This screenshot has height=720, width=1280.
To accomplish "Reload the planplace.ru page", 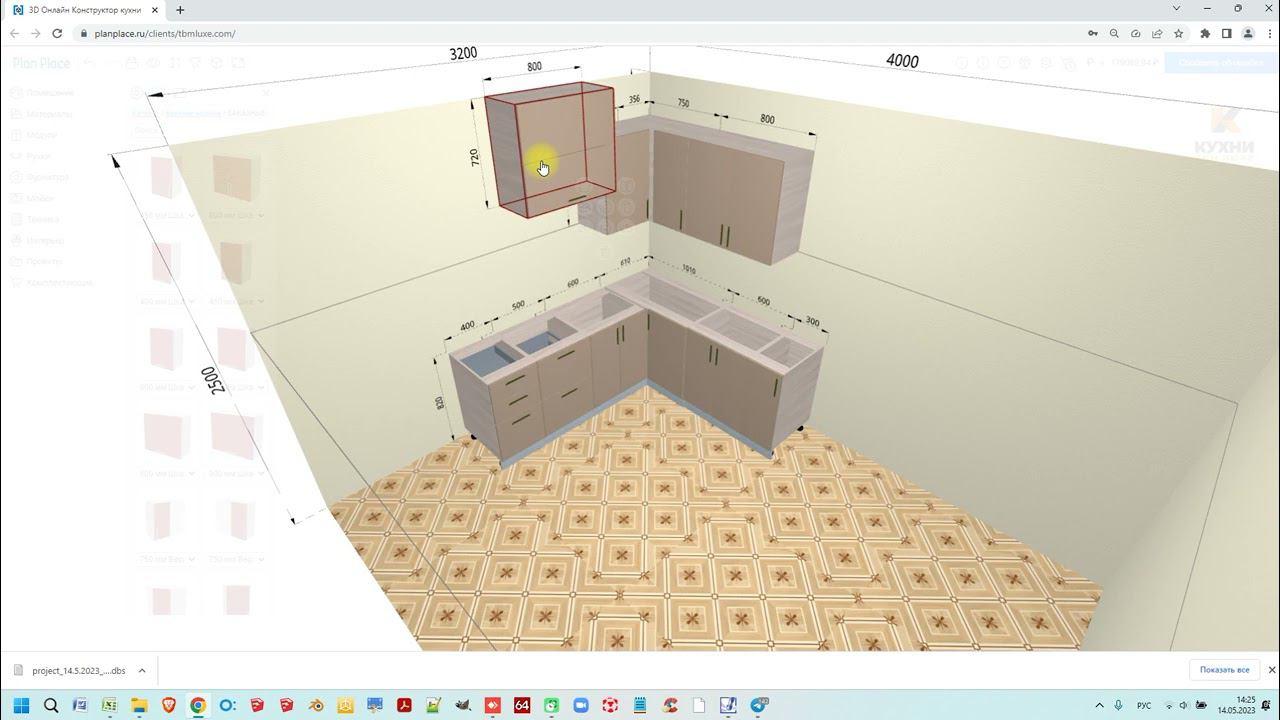I will tap(57, 33).
